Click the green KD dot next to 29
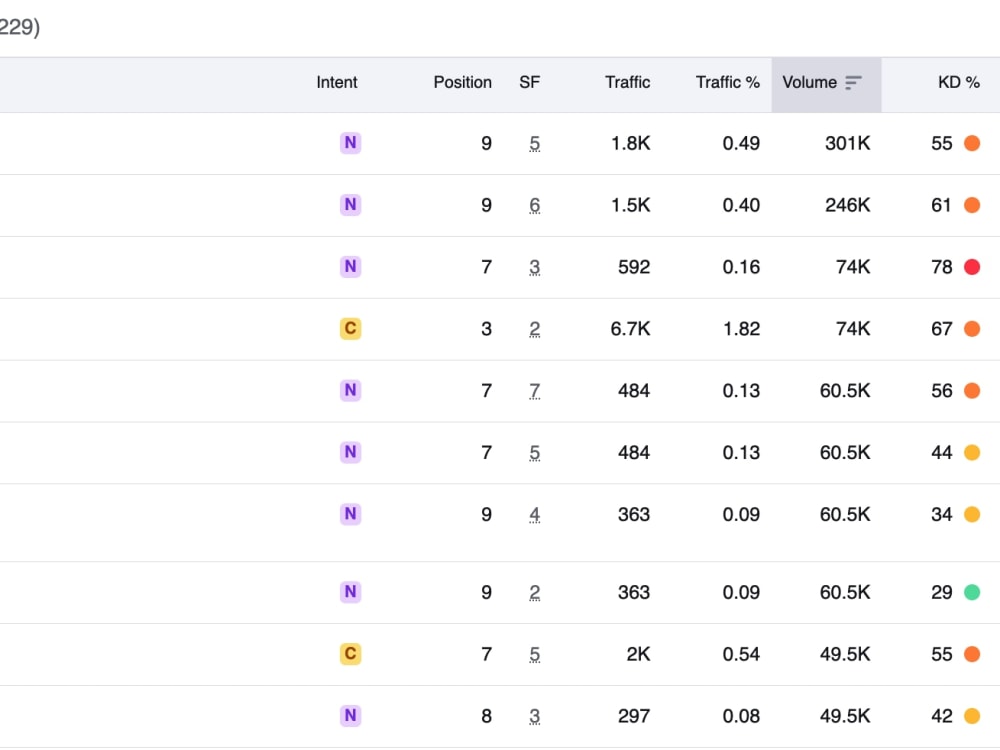 click(x=972, y=592)
